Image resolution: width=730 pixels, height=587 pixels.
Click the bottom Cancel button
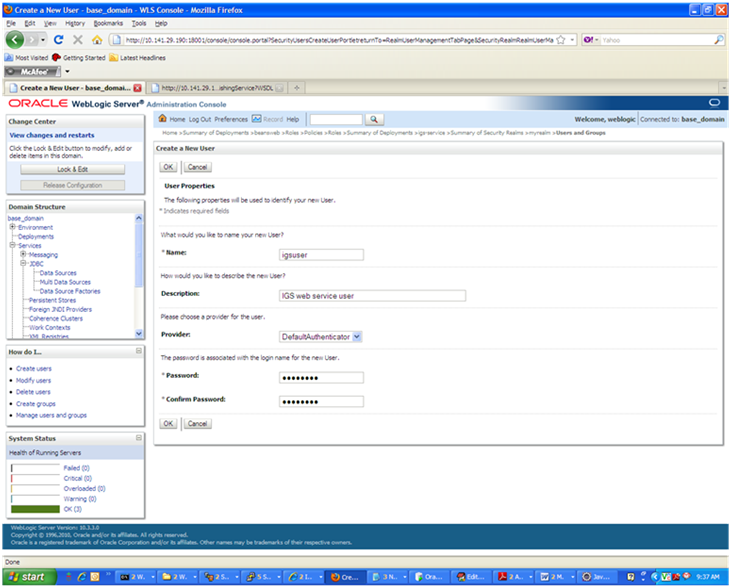197,424
